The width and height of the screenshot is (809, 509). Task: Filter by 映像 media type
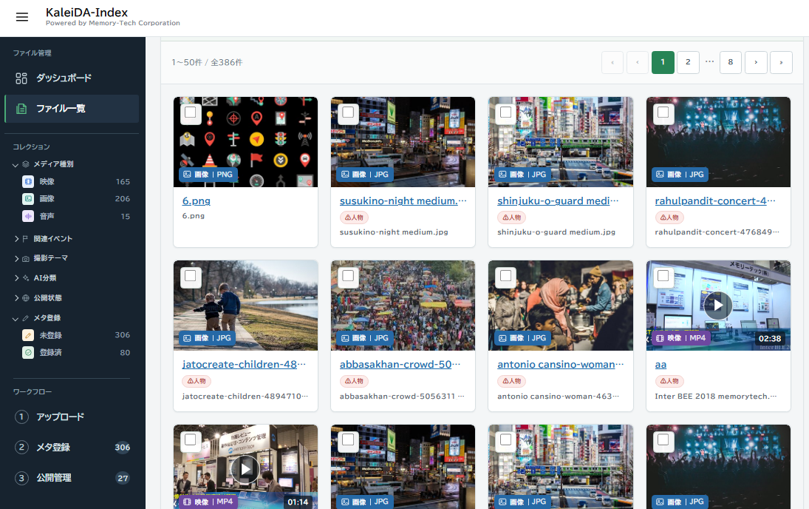76,182
